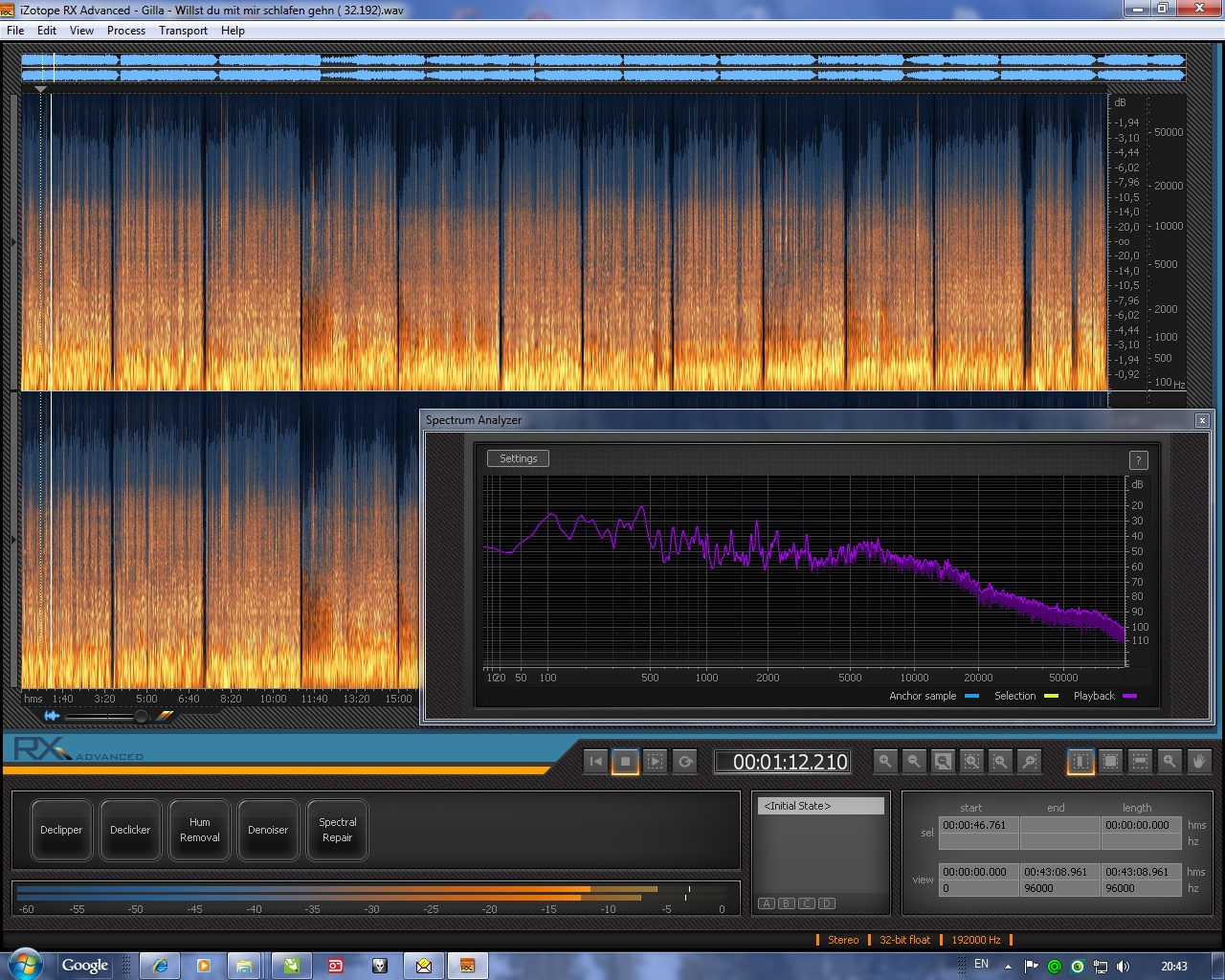Click the play selection button

point(656,762)
